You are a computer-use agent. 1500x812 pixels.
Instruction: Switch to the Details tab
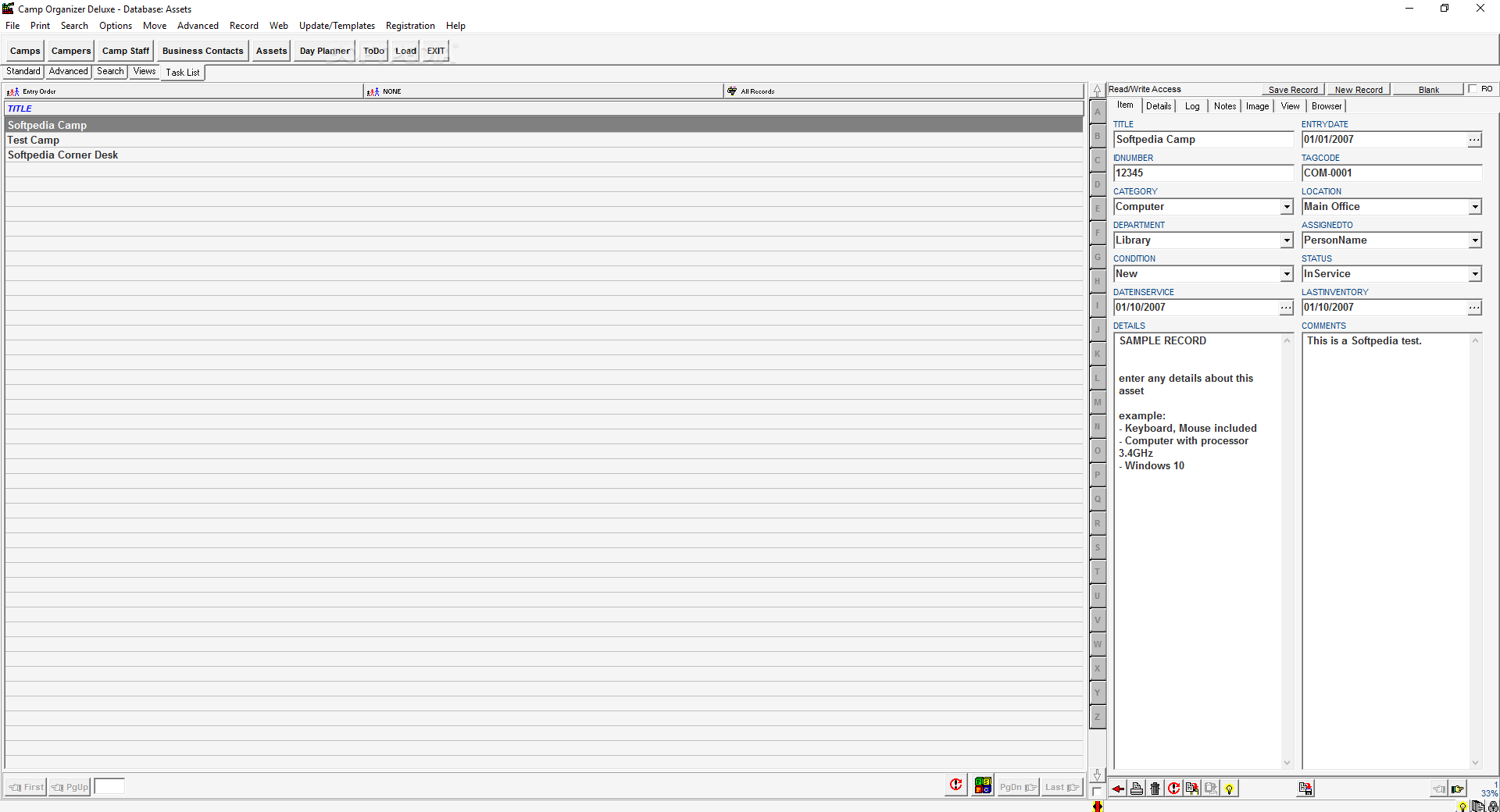pyautogui.click(x=1159, y=106)
